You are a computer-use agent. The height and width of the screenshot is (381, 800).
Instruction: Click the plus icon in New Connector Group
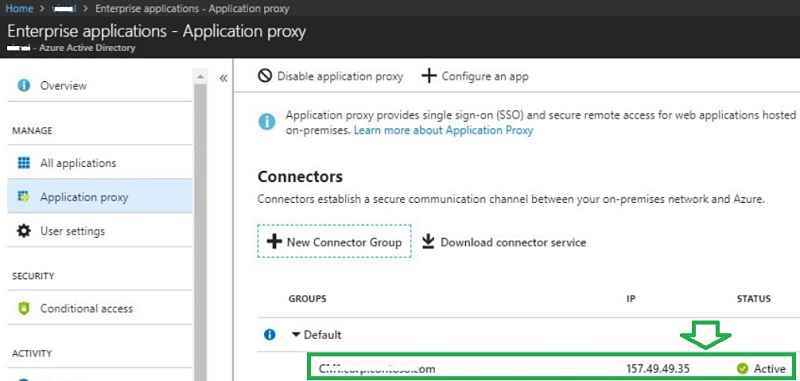click(274, 241)
